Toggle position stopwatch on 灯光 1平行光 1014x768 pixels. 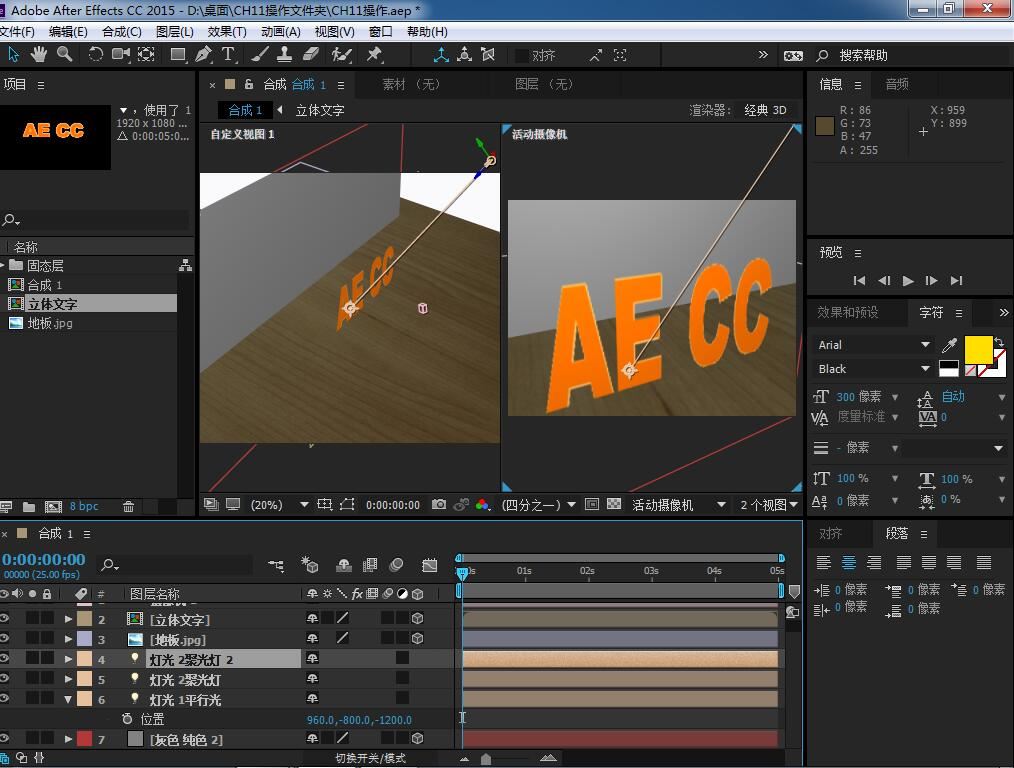[x=127, y=719]
